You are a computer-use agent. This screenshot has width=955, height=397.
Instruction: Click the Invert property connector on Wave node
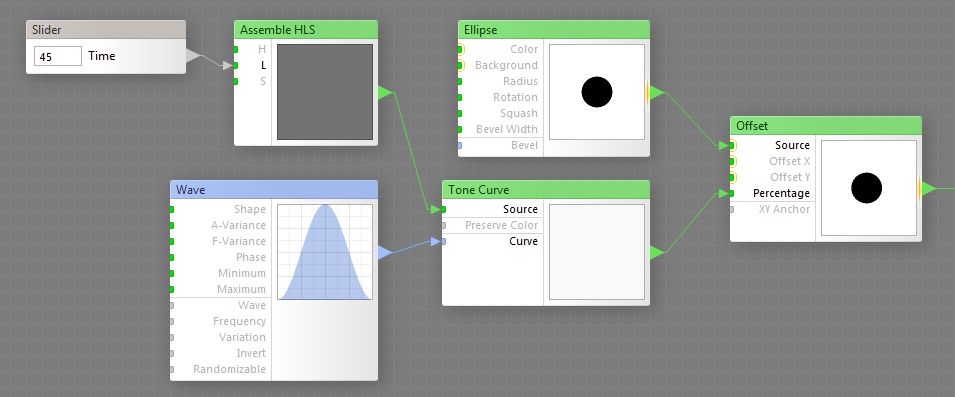coord(172,353)
